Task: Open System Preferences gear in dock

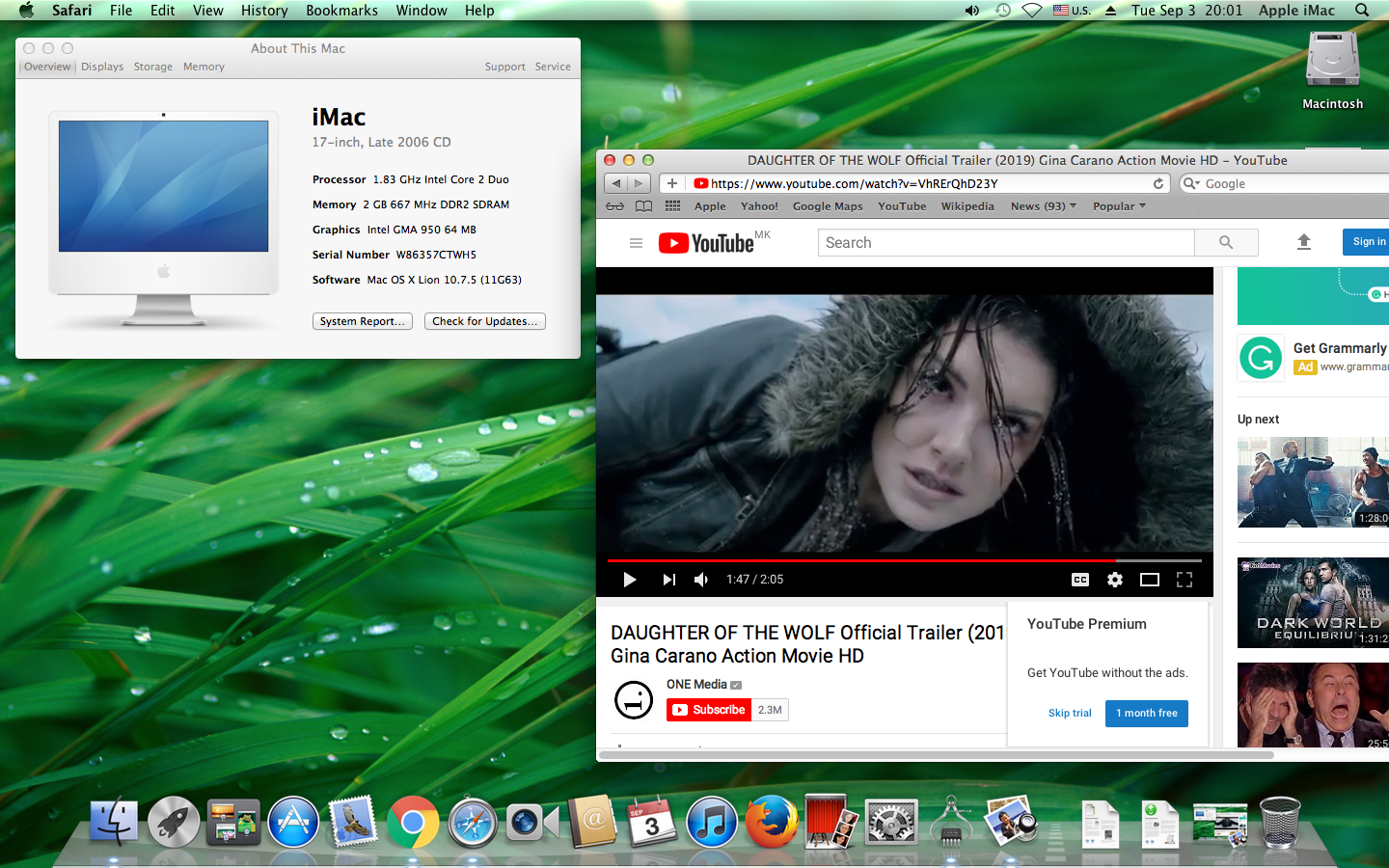Action: click(x=891, y=822)
